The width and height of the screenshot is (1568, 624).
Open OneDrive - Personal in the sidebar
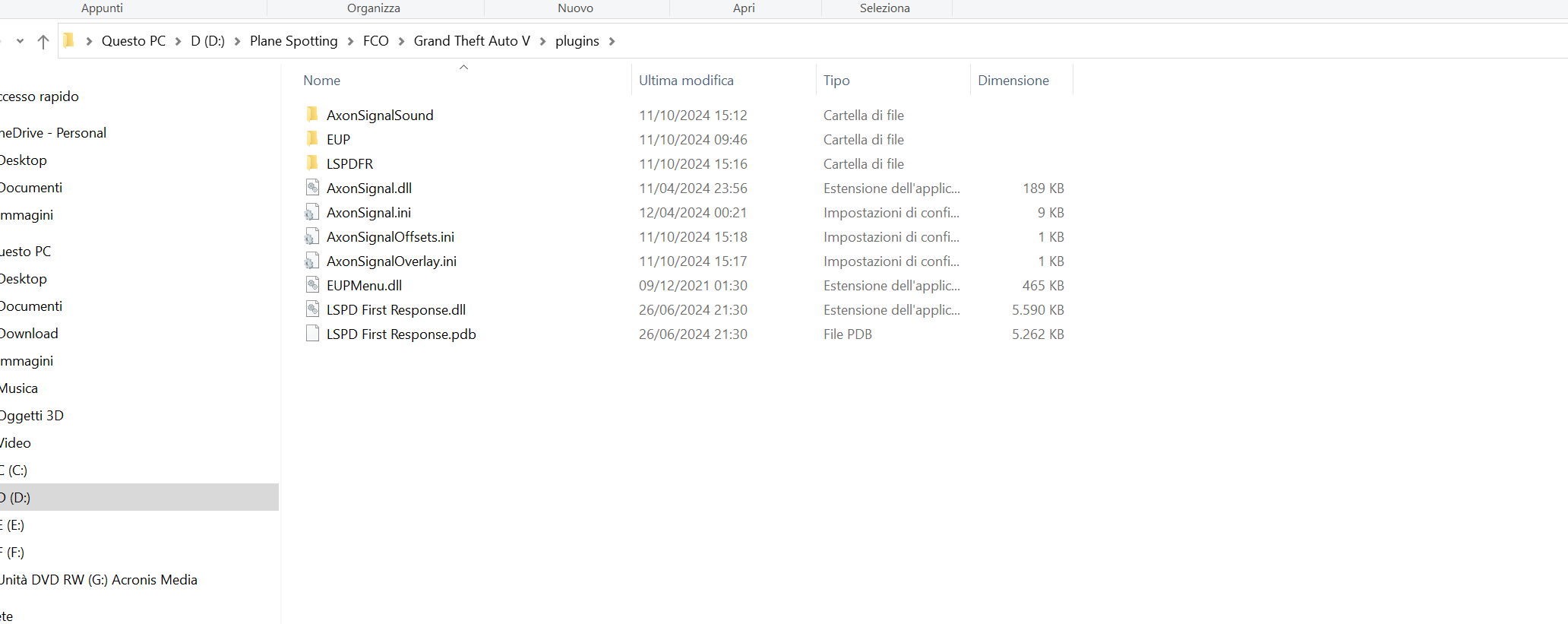(53, 133)
